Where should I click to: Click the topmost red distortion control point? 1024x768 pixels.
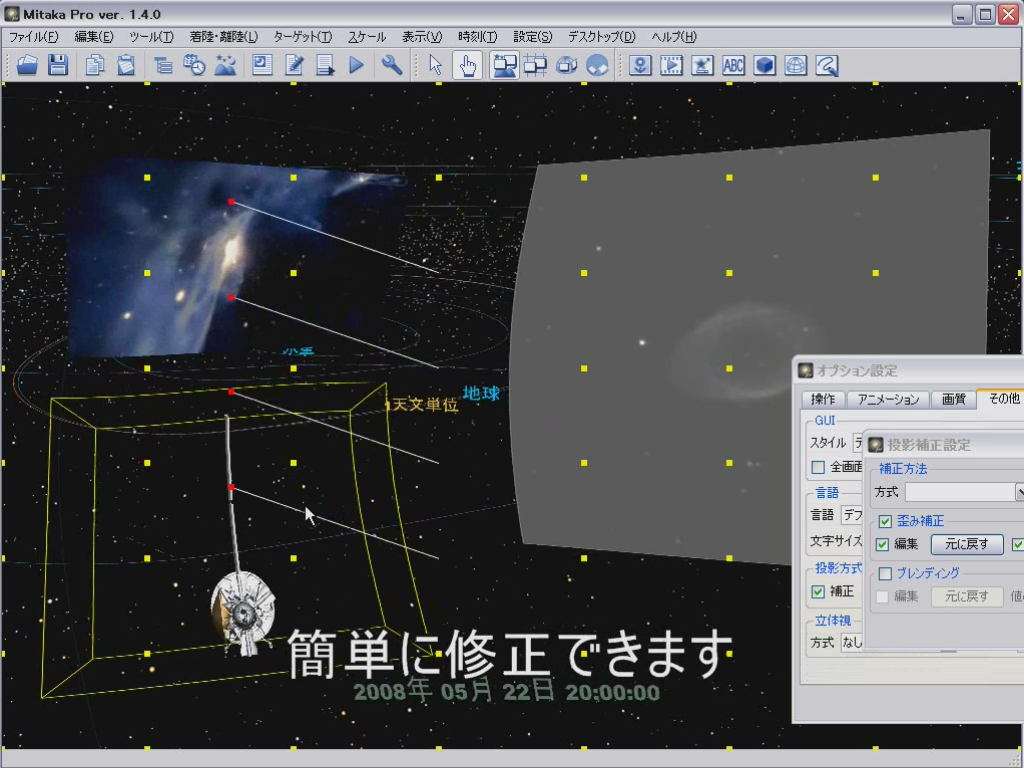pos(231,202)
